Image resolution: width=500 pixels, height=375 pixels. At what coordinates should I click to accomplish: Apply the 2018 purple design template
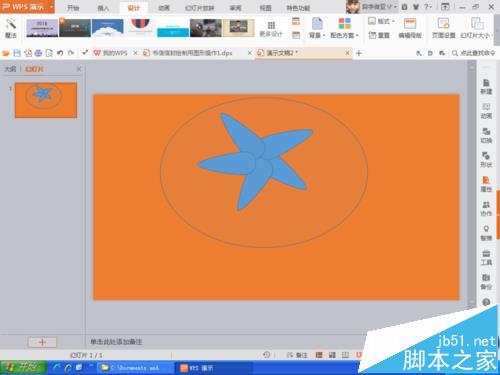pos(42,28)
